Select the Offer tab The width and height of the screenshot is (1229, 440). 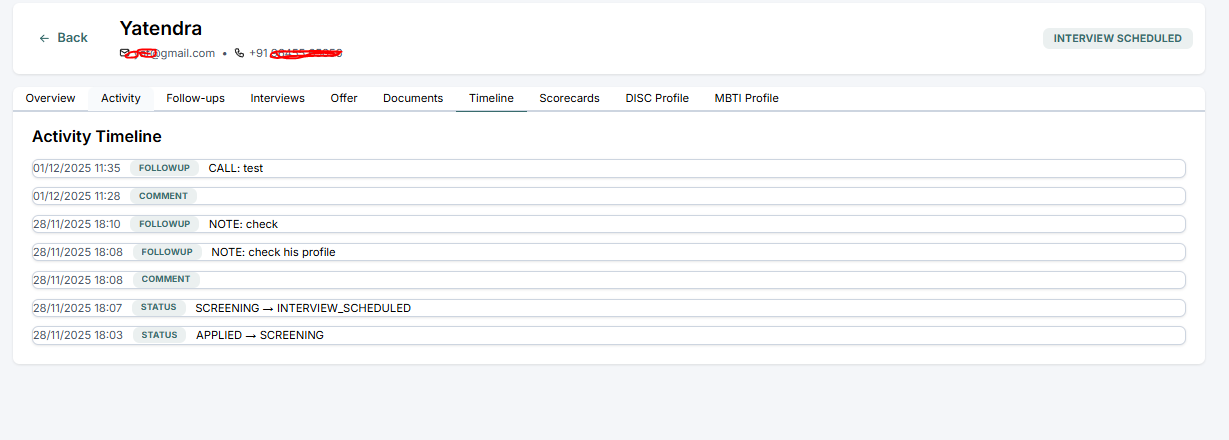tap(344, 98)
